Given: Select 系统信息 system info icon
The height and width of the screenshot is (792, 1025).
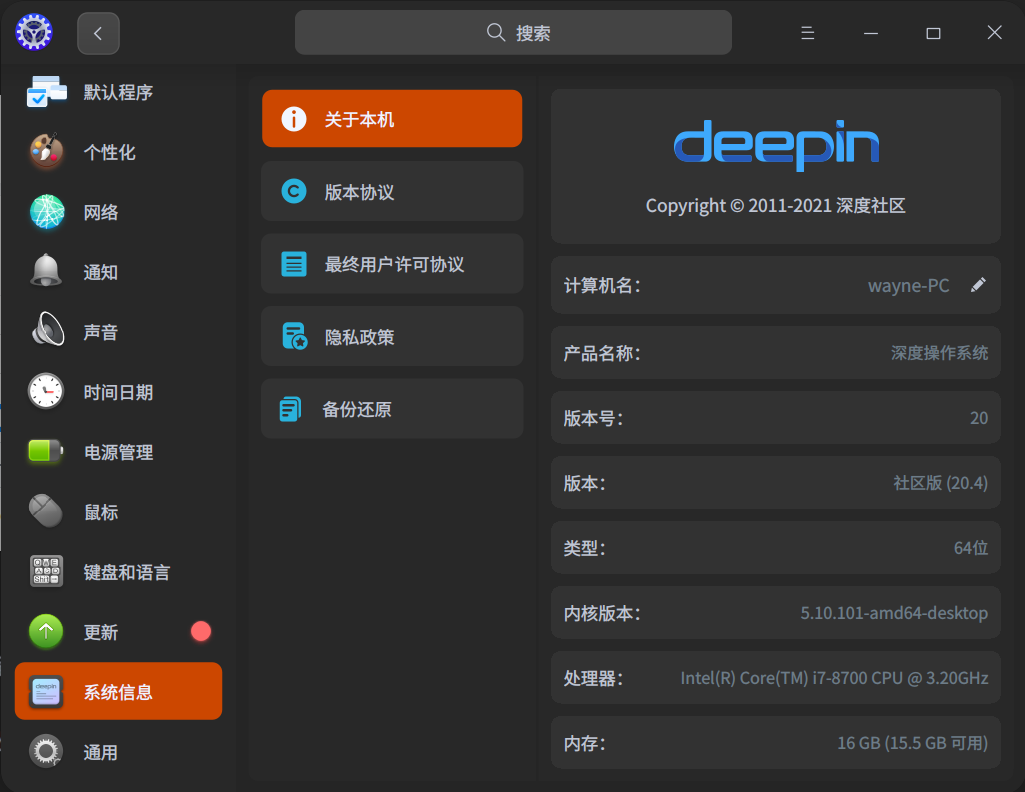Looking at the screenshot, I should (46, 691).
